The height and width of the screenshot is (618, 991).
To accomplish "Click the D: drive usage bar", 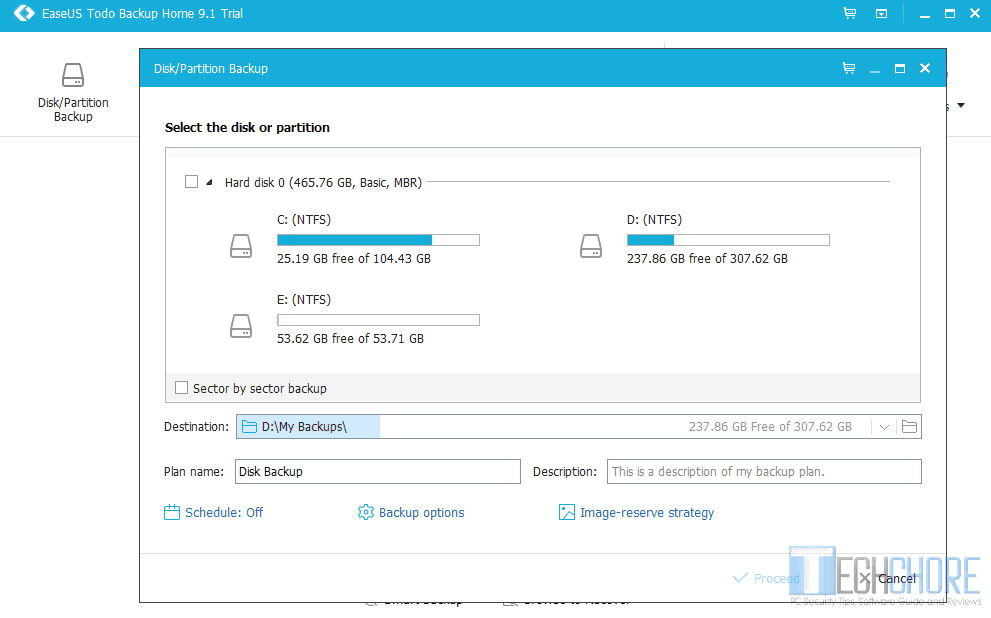I will click(728, 240).
